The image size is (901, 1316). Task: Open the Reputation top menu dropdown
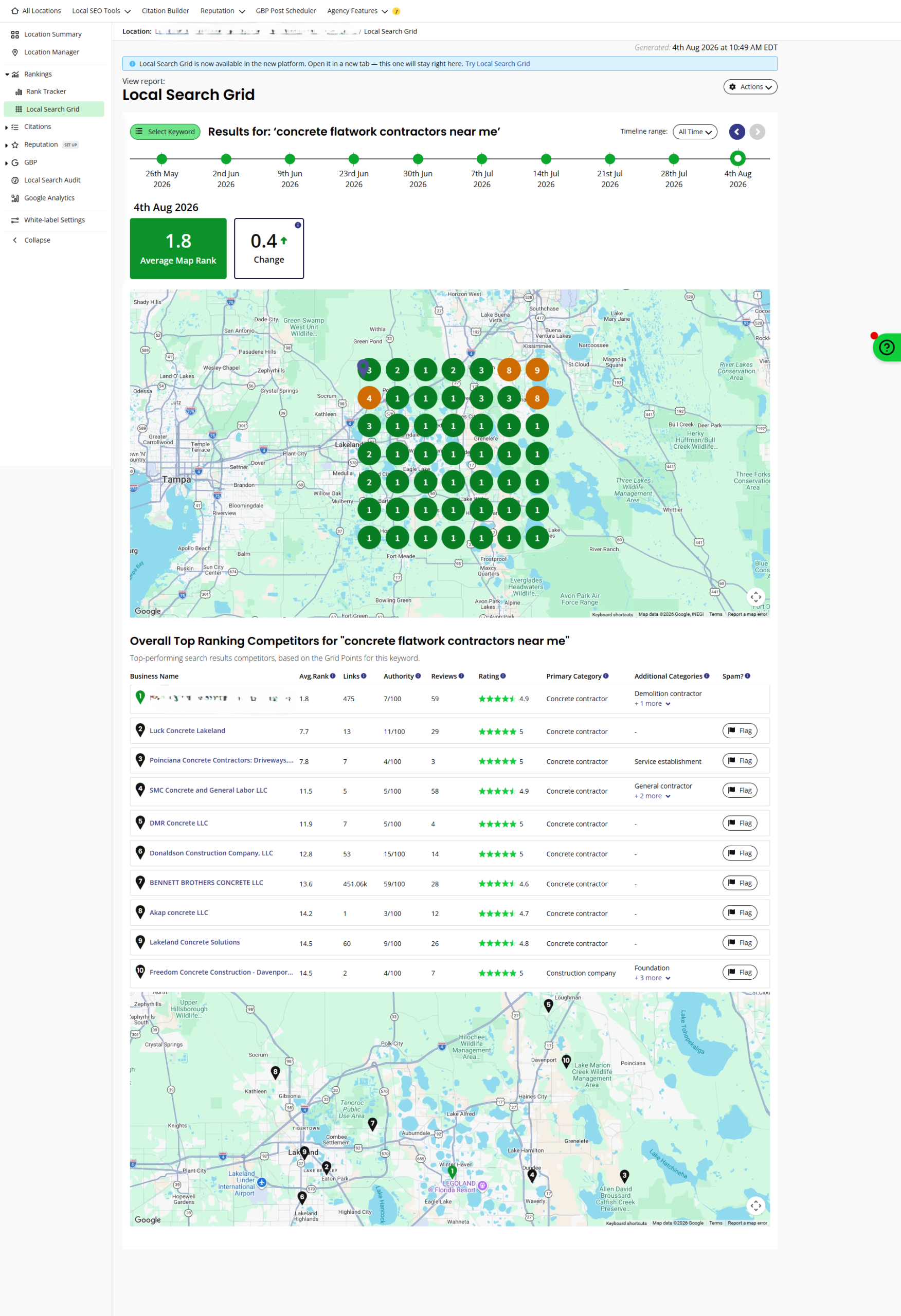point(223,11)
